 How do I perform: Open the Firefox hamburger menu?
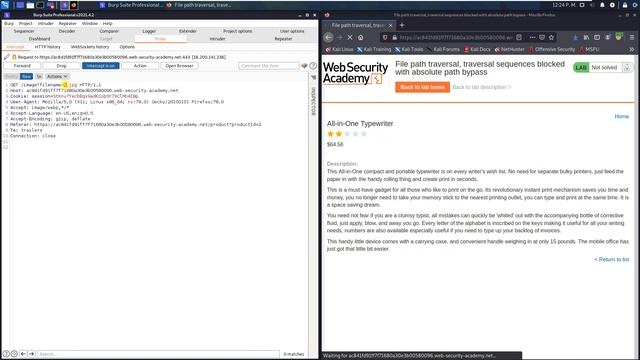[x=632, y=37]
